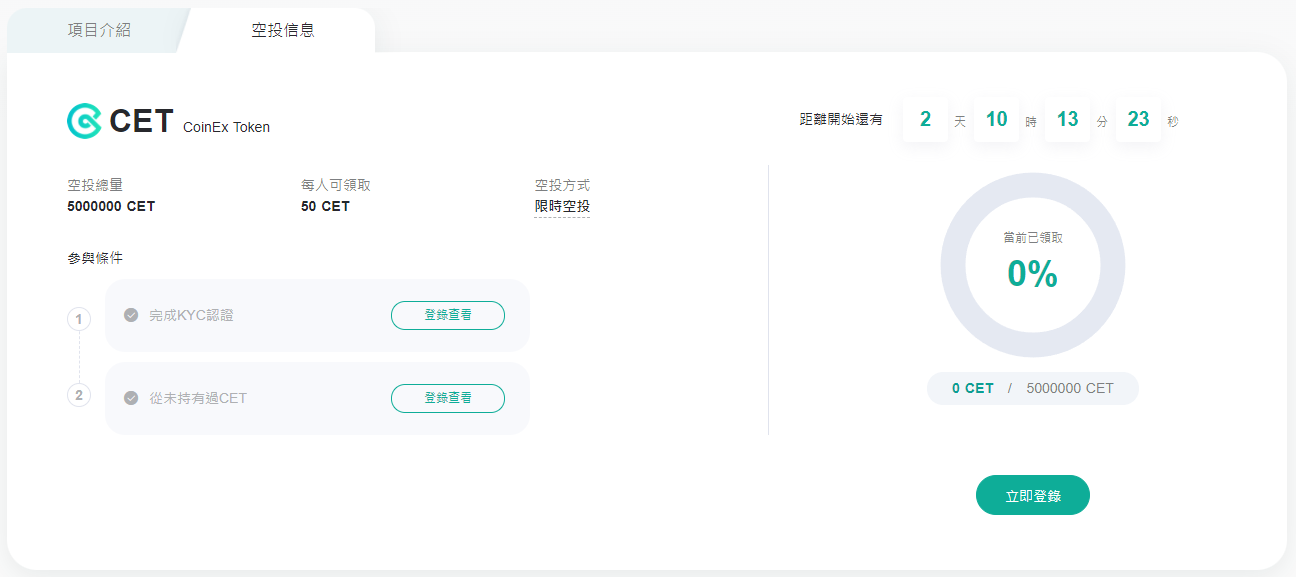Click the CoinEx Token name text
This screenshot has height=577, width=1296.
coord(226,127)
